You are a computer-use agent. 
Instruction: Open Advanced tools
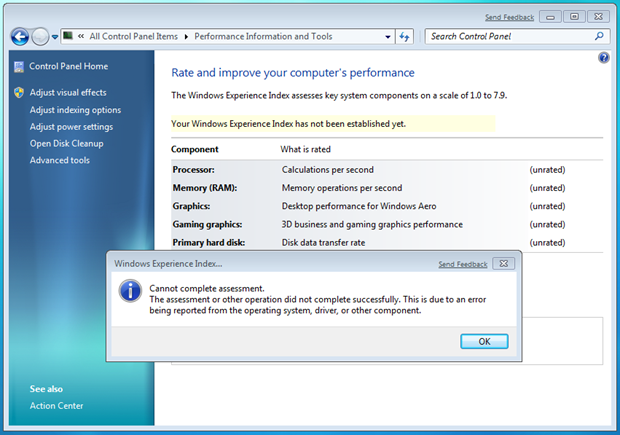[x=60, y=160]
